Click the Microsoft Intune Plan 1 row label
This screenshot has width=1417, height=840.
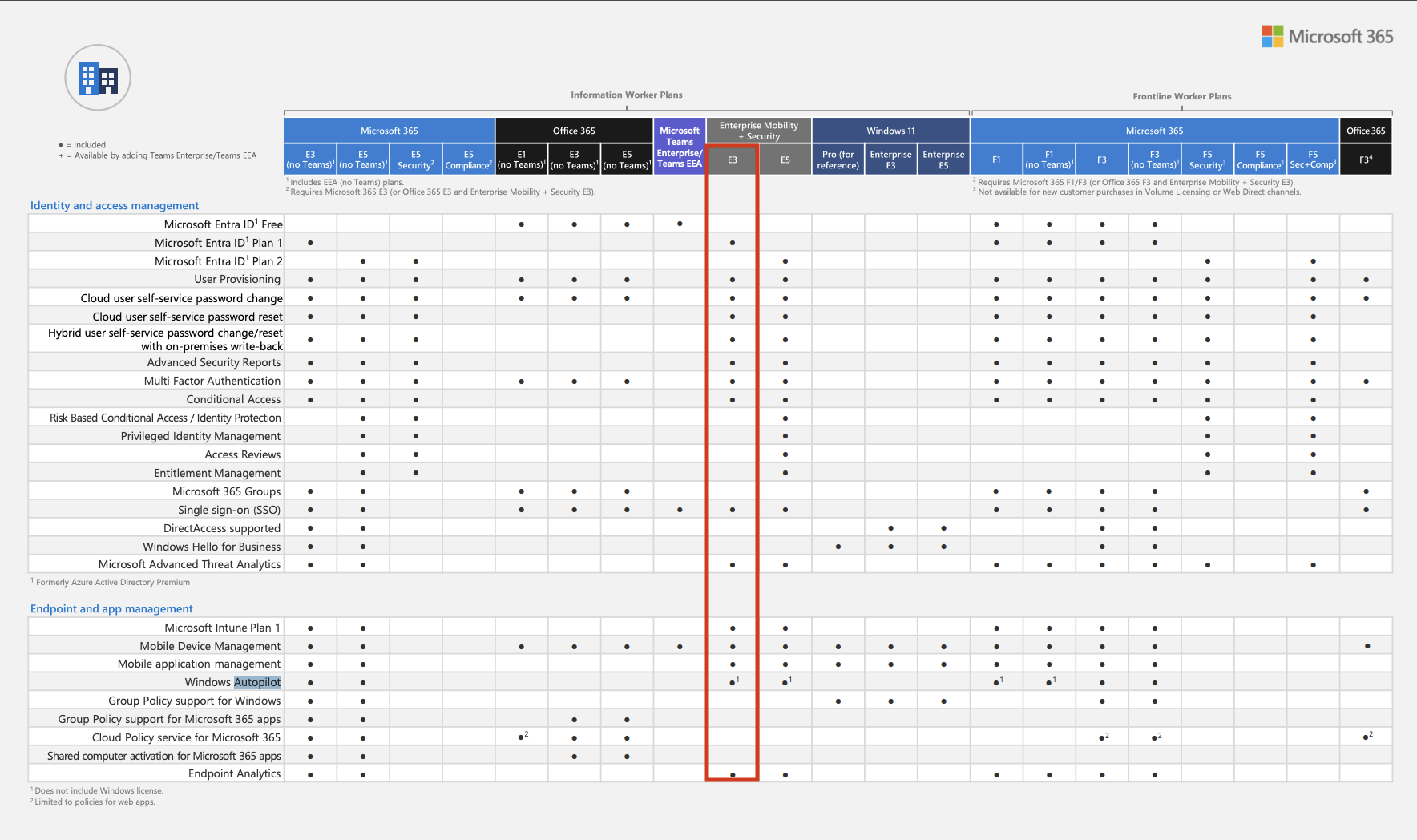click(222, 628)
